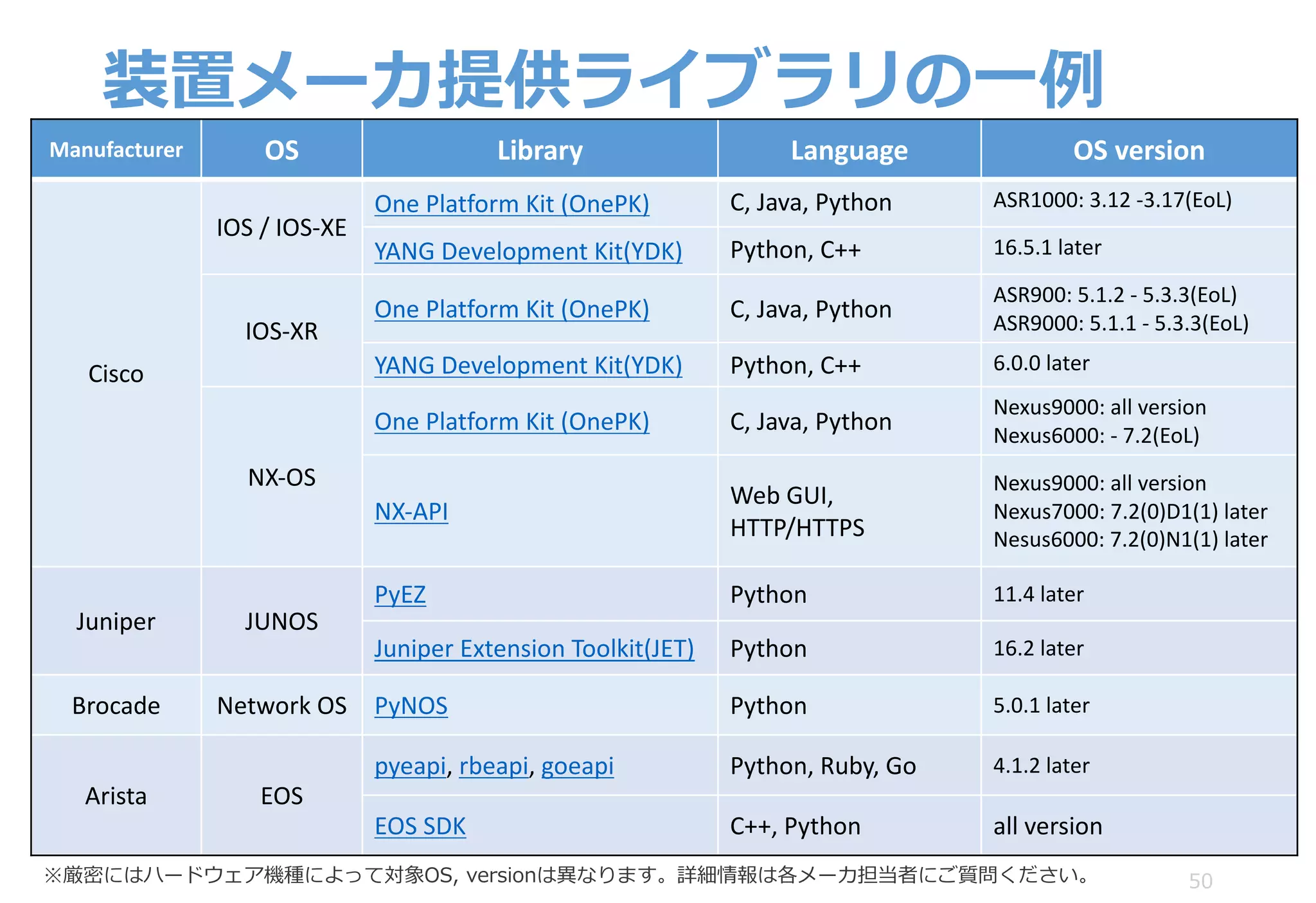Viewport: 1316px width, 903px height.
Task: Click the Brocade manufacturer cell
Action: tap(116, 706)
